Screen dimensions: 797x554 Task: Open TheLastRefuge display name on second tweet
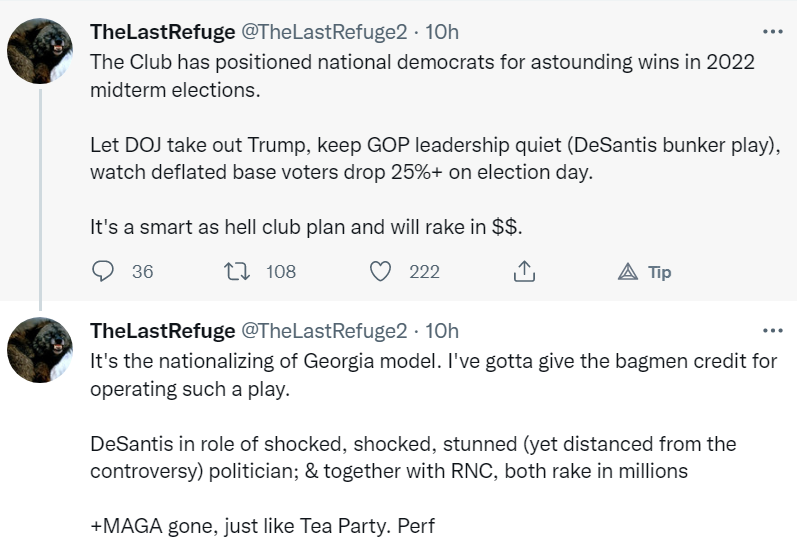click(x=162, y=331)
